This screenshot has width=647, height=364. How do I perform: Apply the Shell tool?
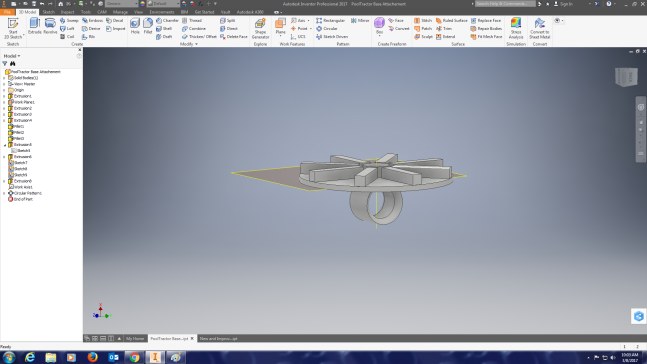(x=164, y=28)
